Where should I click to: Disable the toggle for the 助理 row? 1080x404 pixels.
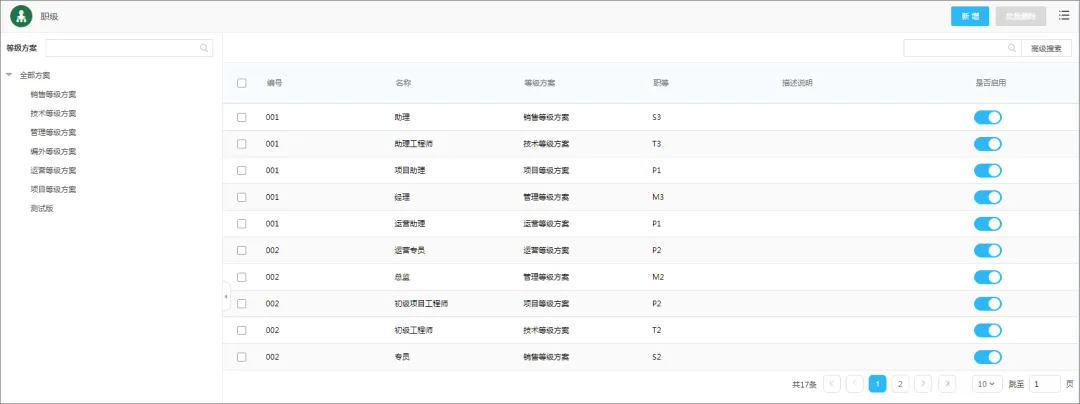[987, 118]
